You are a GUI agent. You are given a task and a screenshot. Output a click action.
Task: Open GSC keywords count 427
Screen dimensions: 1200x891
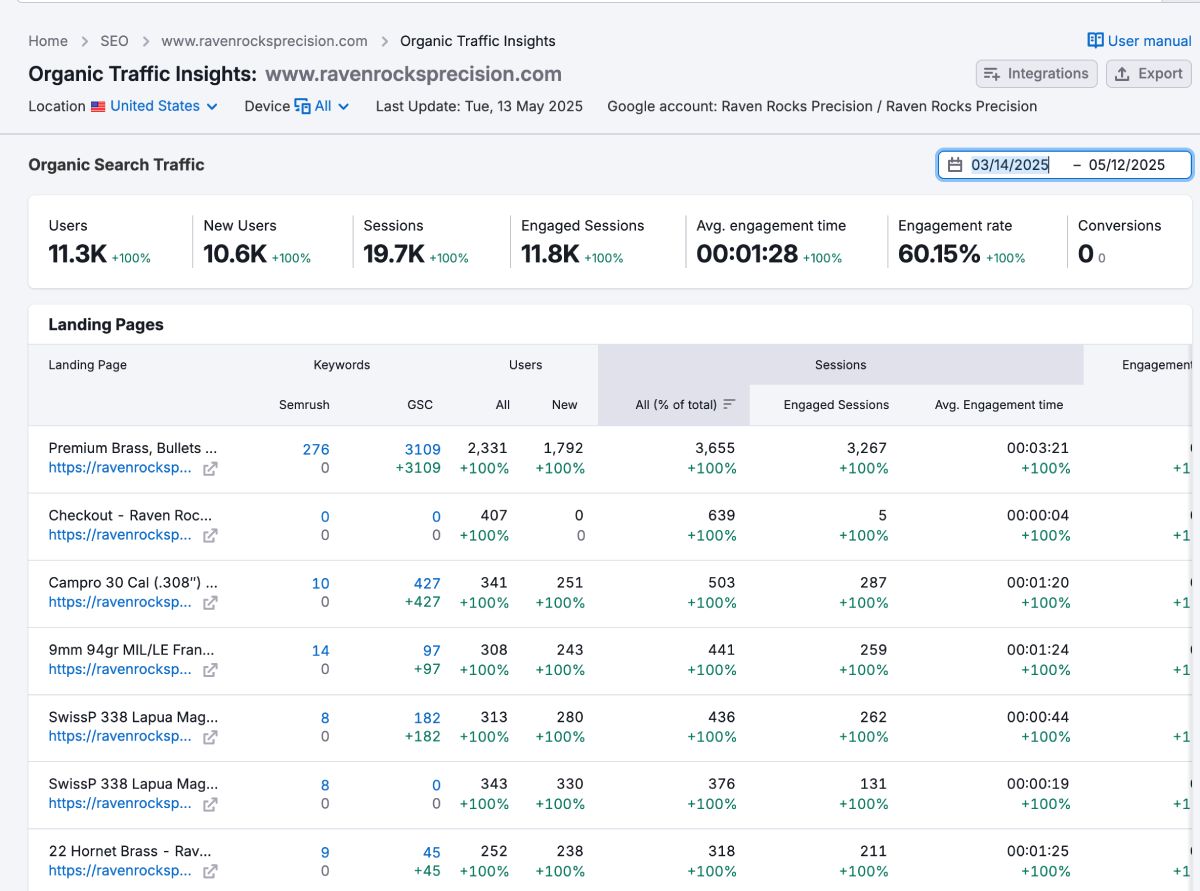coord(427,584)
